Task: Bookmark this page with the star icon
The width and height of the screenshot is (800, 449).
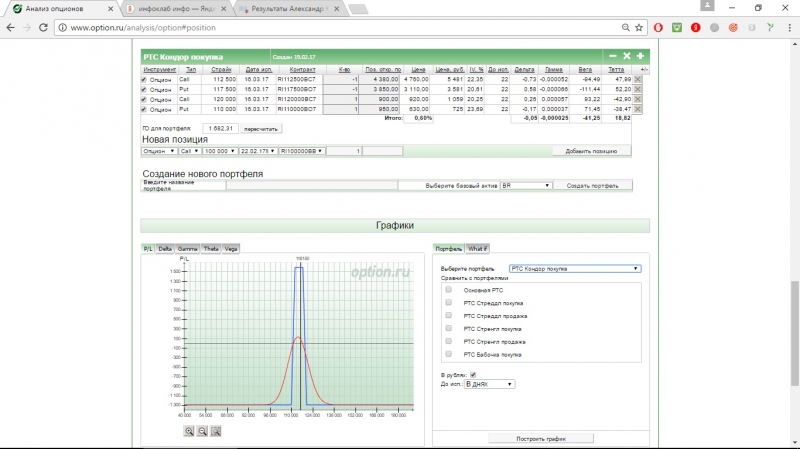Action: pos(641,27)
